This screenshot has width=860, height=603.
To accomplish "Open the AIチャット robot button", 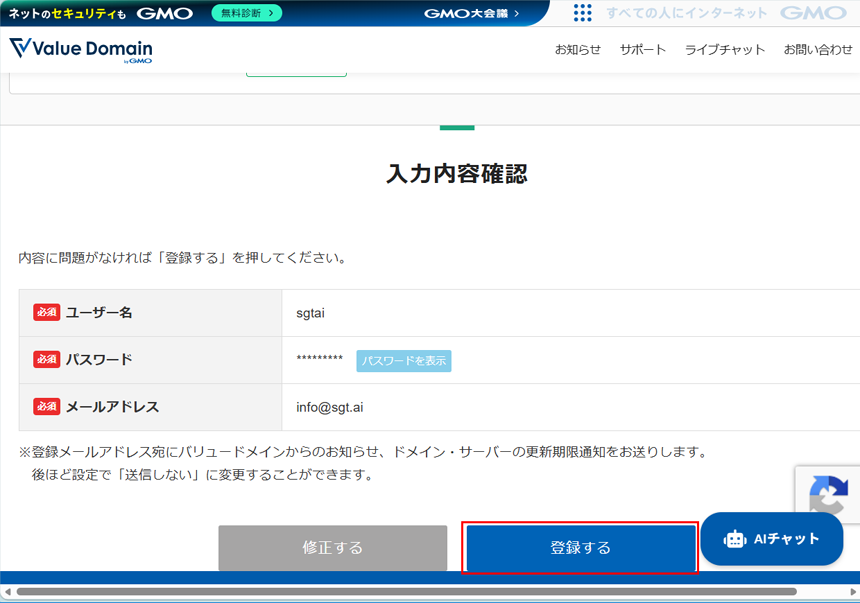I will click(x=771, y=539).
